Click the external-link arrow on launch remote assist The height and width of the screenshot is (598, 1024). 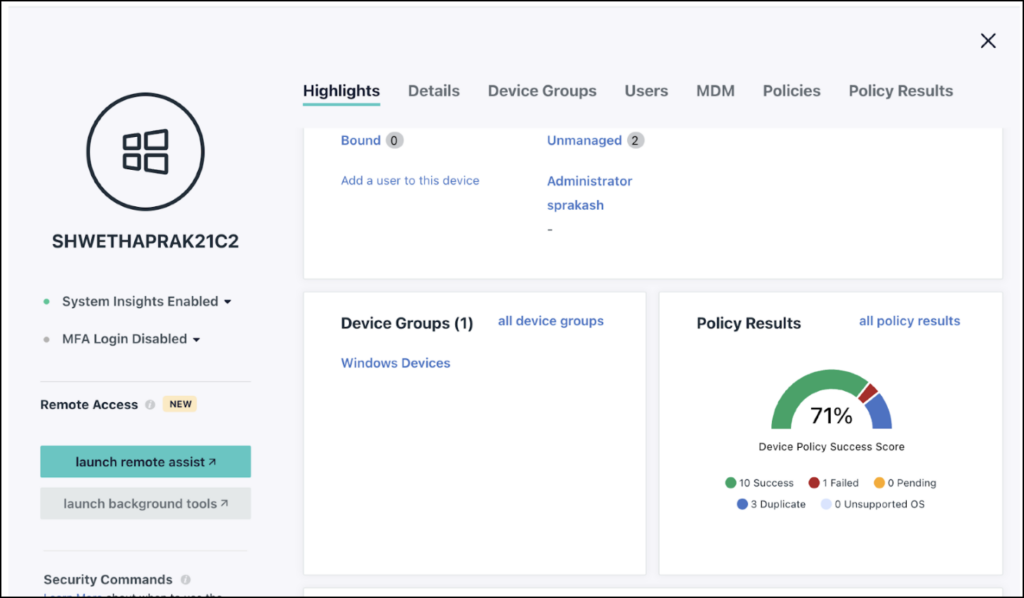[210, 461]
